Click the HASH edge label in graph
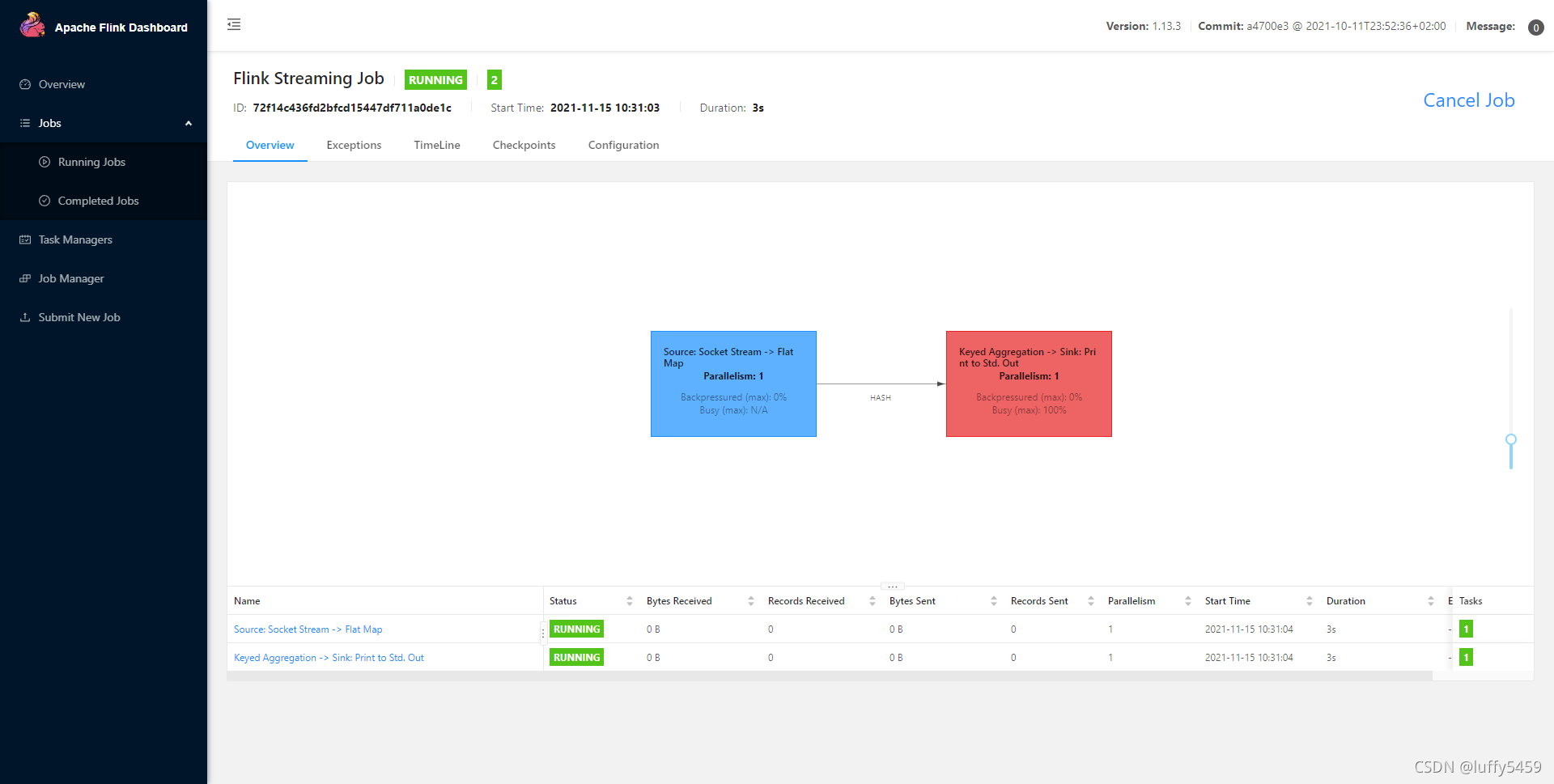The image size is (1554, 784). coord(881,397)
